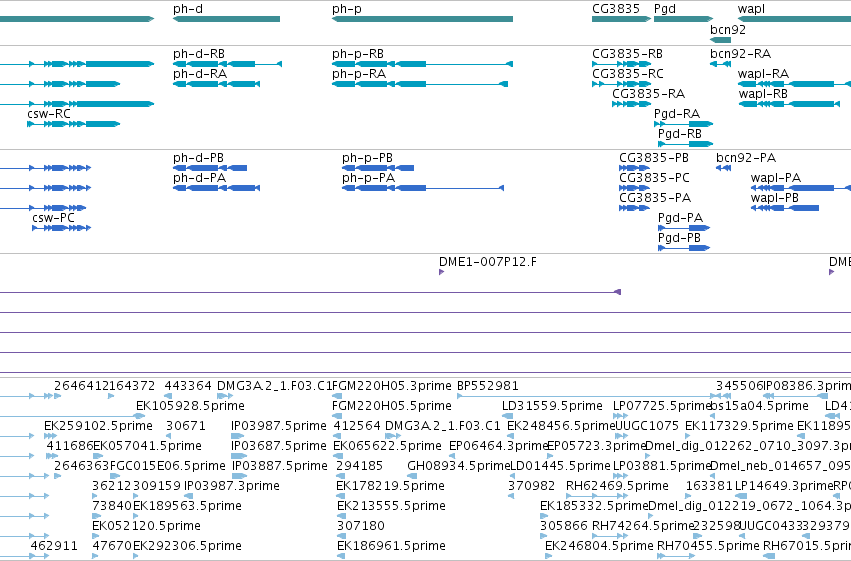Click the wapl-PA CDS label
851x561 pixels.
coord(776,178)
